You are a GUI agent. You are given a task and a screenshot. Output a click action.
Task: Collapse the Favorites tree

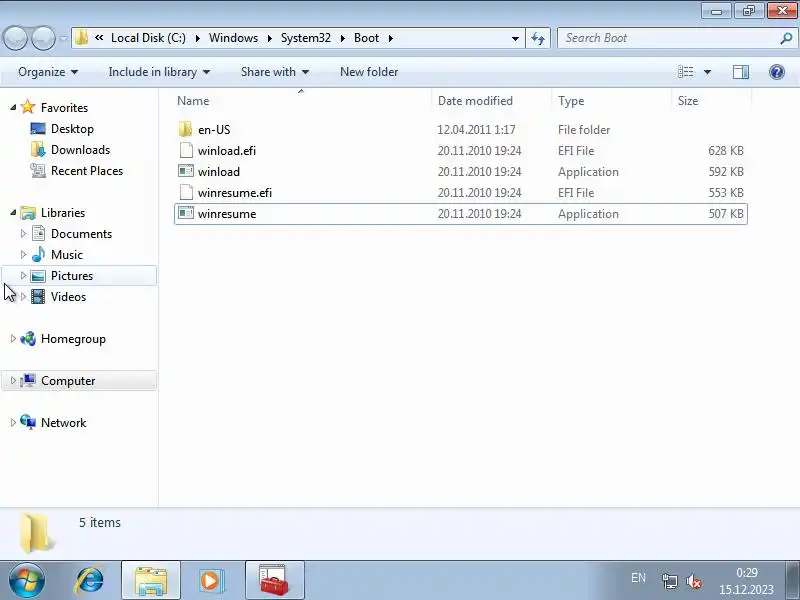13,107
